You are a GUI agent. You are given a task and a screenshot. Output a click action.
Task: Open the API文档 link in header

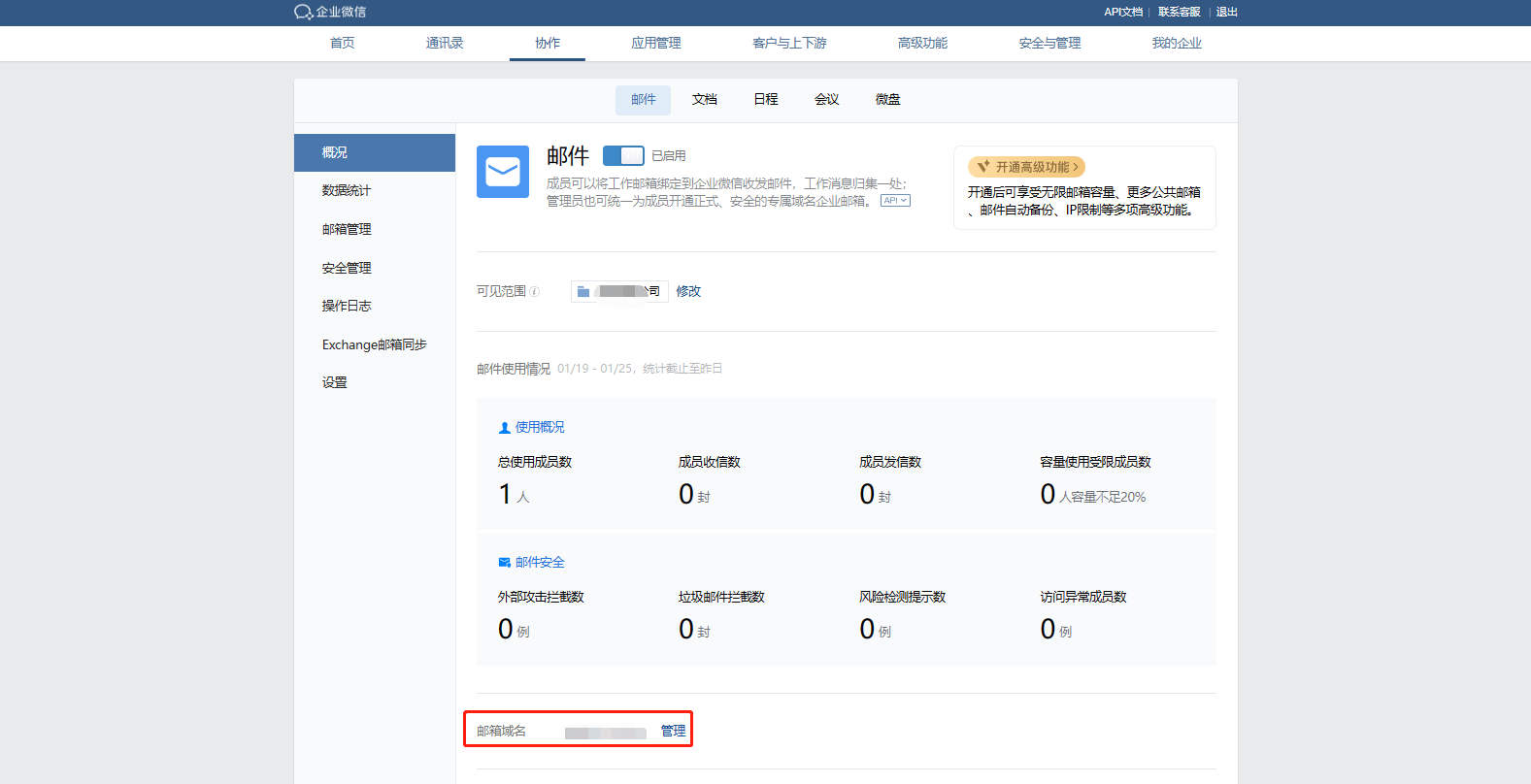pyautogui.click(x=1122, y=12)
